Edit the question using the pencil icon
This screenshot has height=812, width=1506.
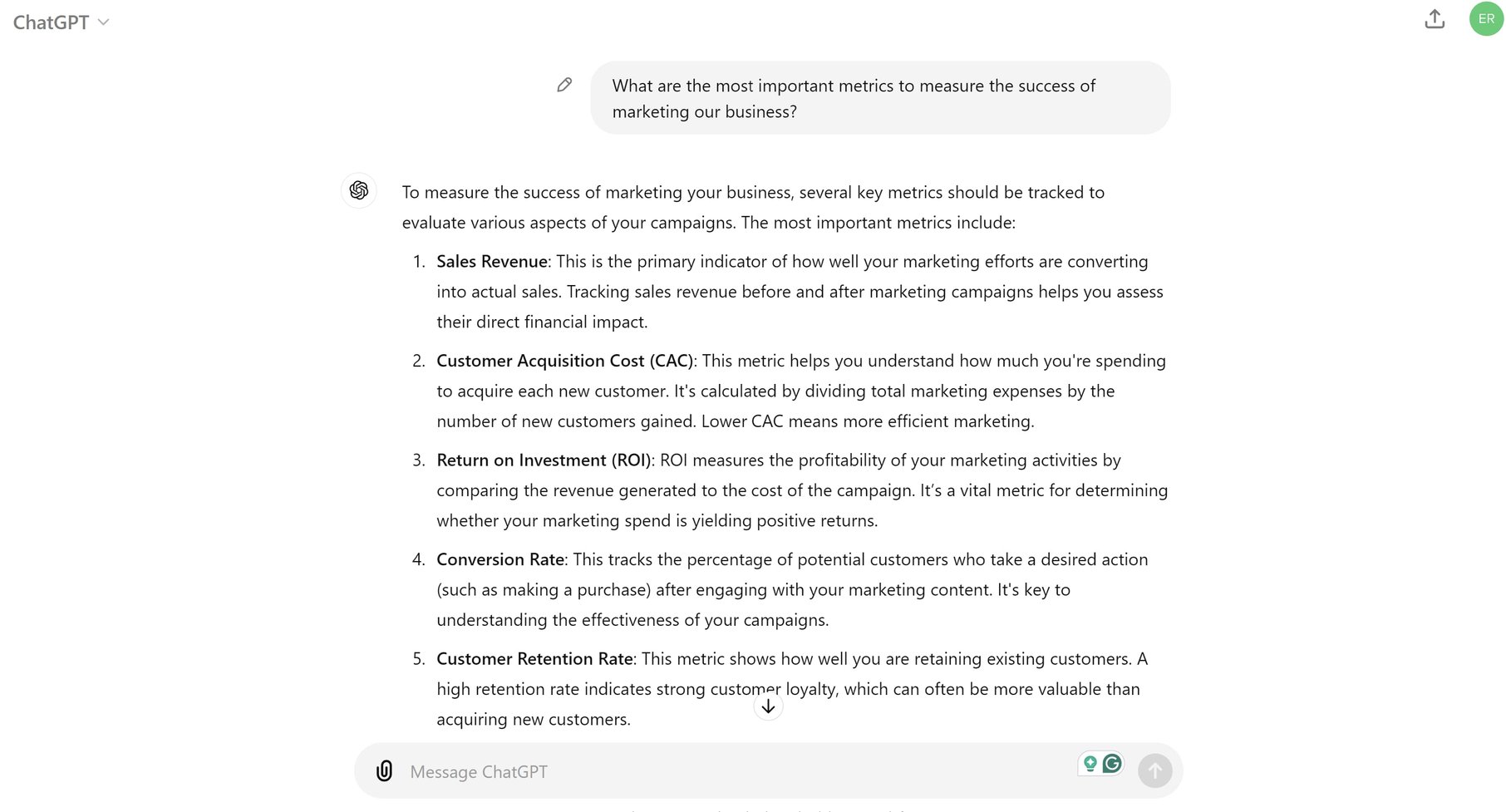point(564,85)
